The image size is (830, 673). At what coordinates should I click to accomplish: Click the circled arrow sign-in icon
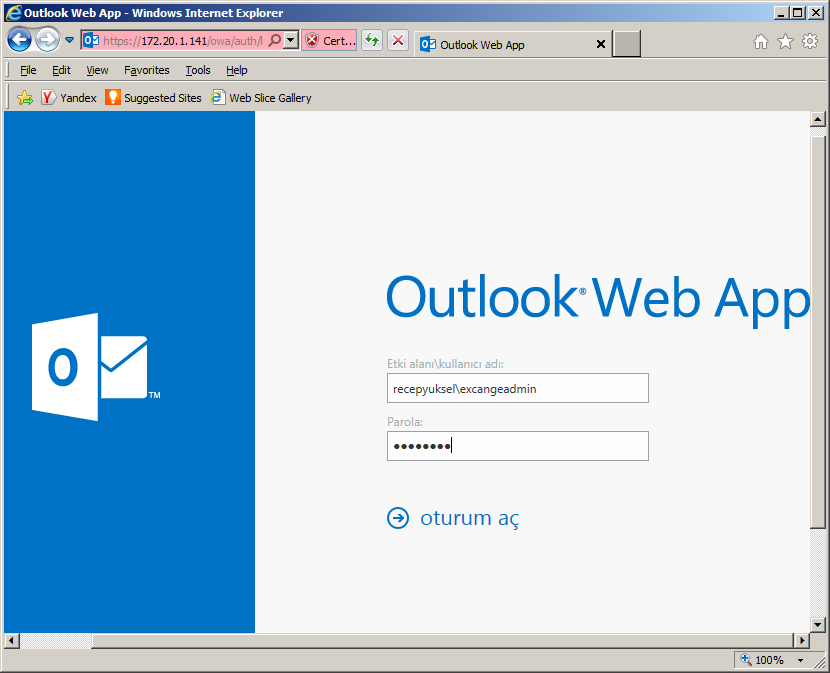398,518
